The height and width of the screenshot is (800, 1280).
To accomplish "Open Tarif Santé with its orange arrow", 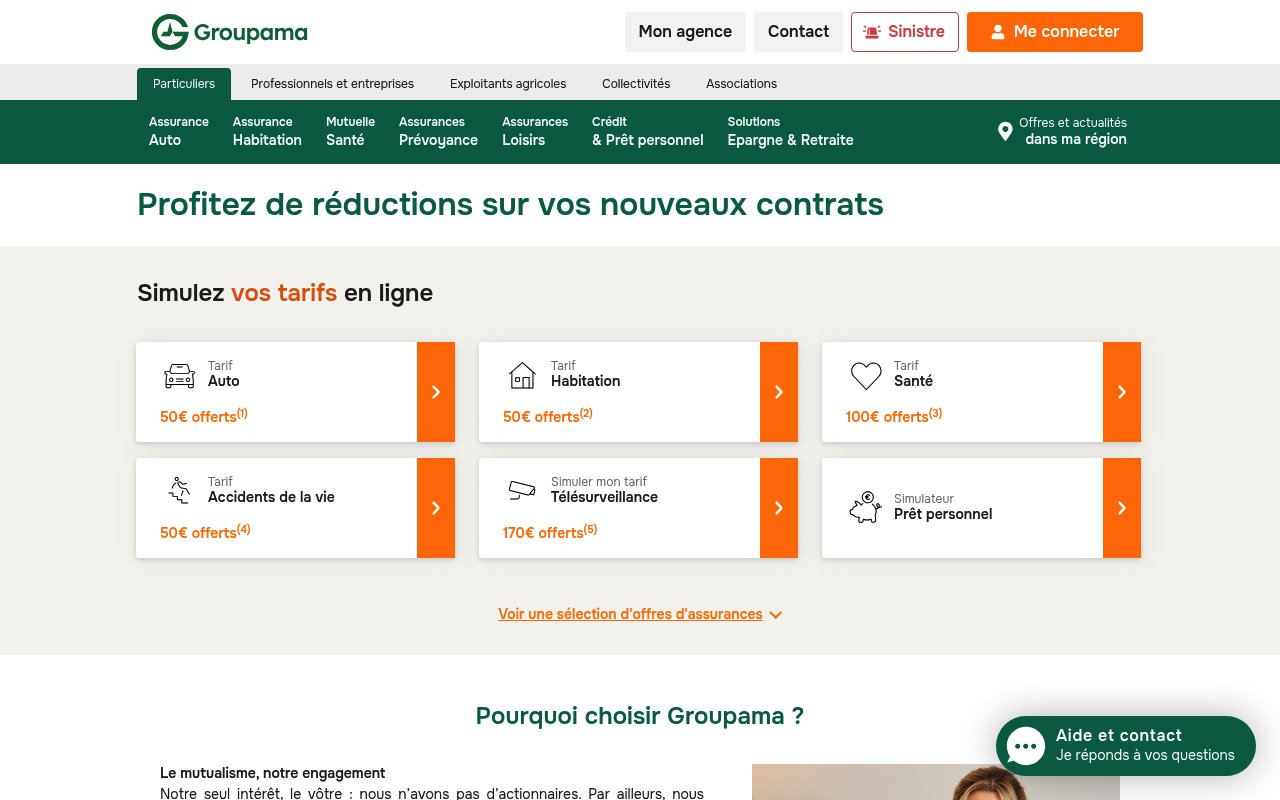I will [1122, 392].
